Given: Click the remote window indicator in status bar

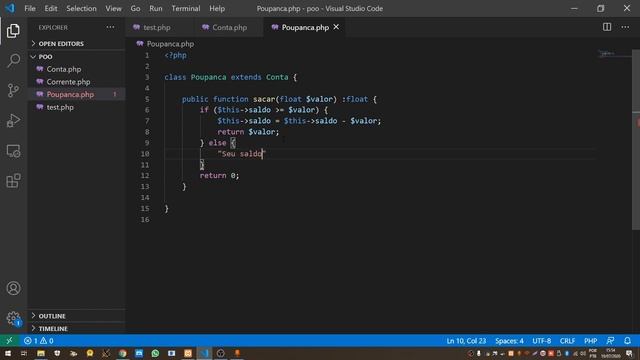Looking at the screenshot, I should (x=9, y=340).
